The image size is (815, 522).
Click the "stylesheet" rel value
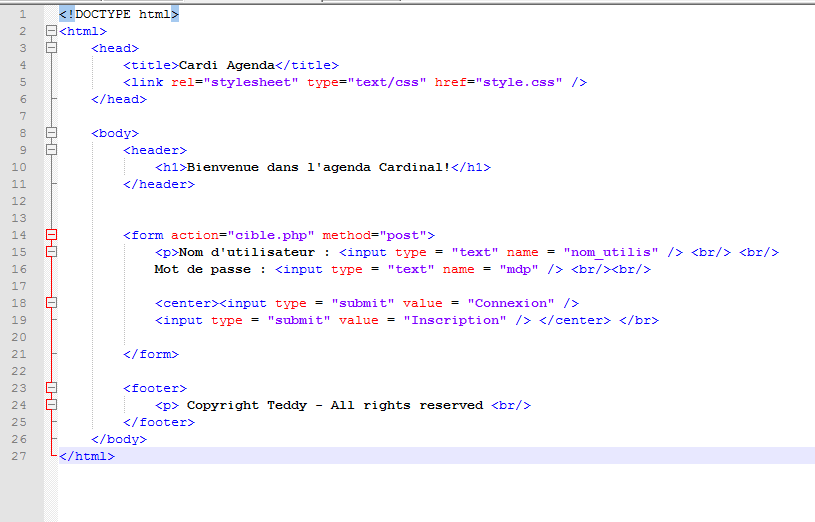[251, 82]
